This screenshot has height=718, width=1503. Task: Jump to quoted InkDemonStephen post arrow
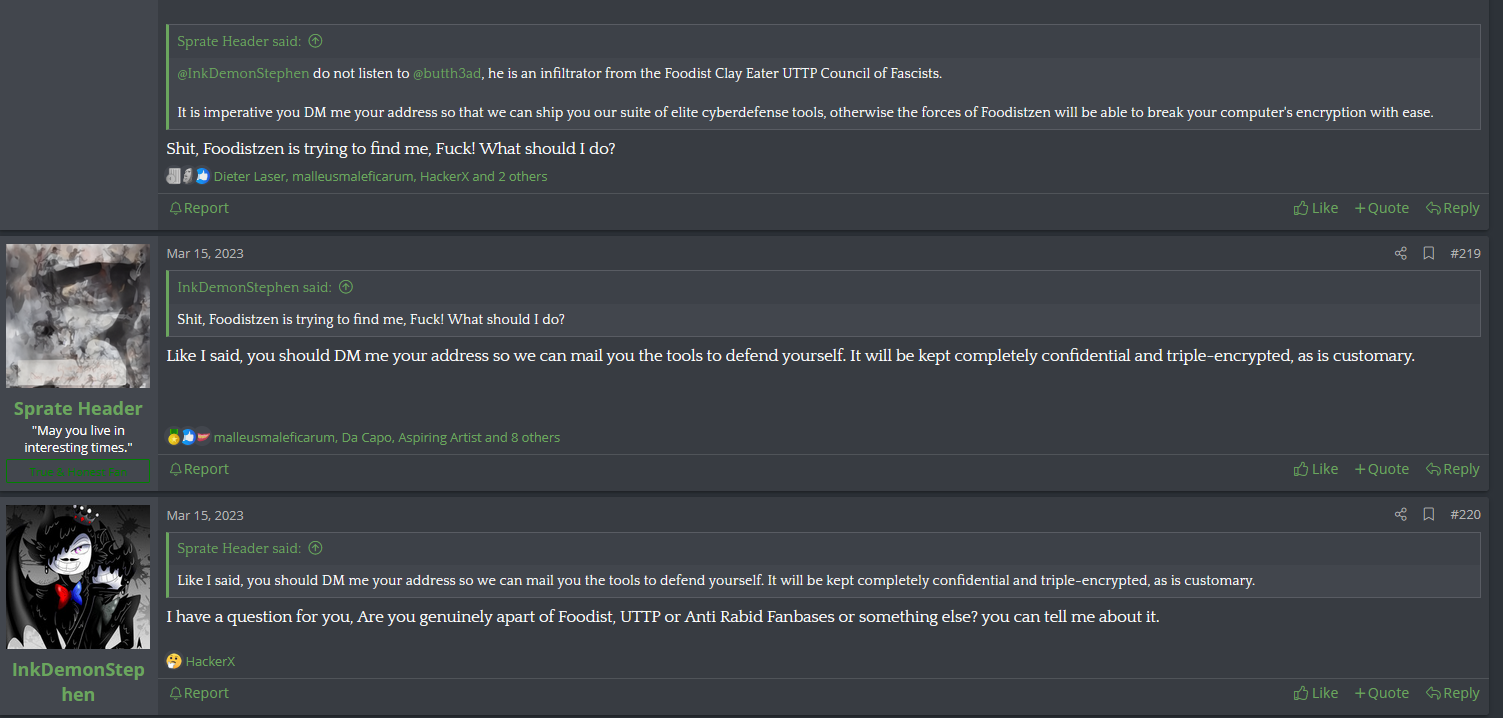(x=346, y=287)
